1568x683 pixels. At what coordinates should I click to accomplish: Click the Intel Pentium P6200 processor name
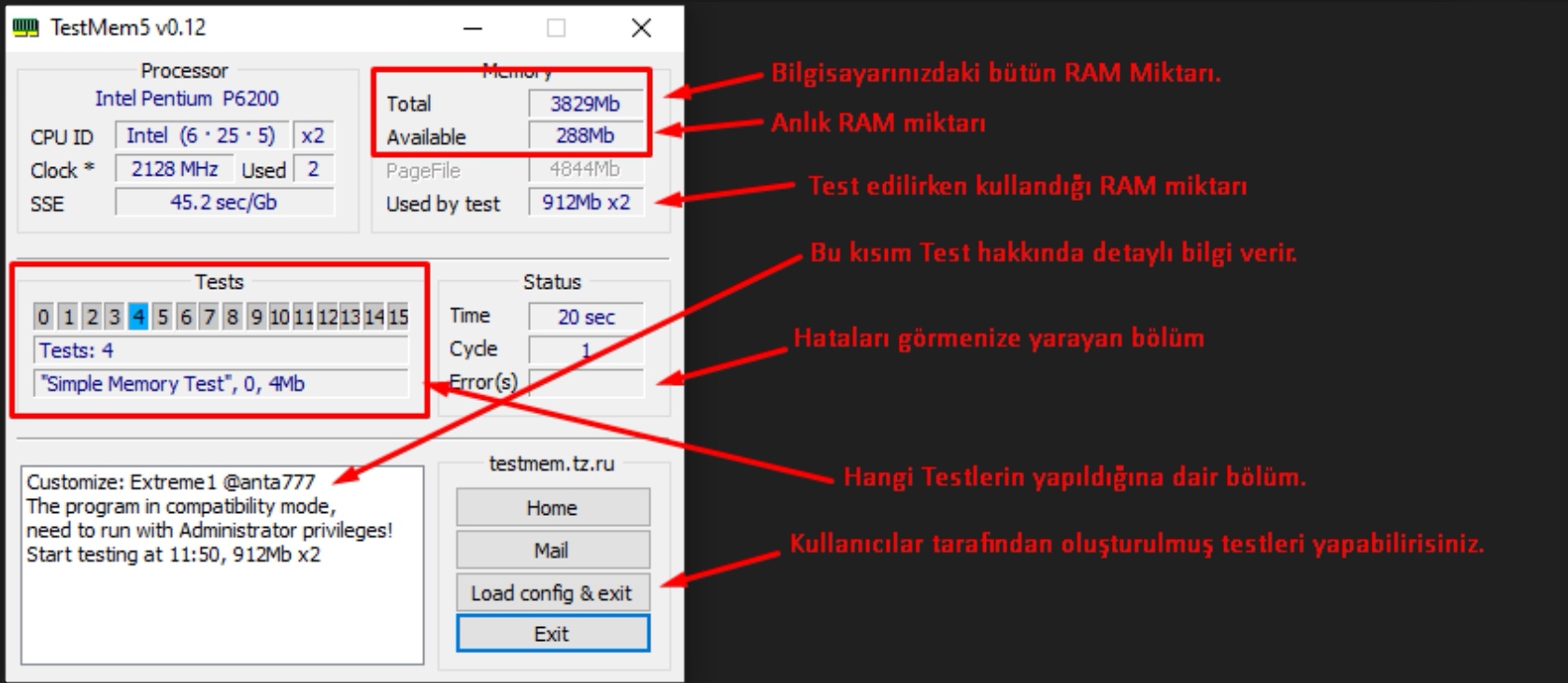pos(187,98)
